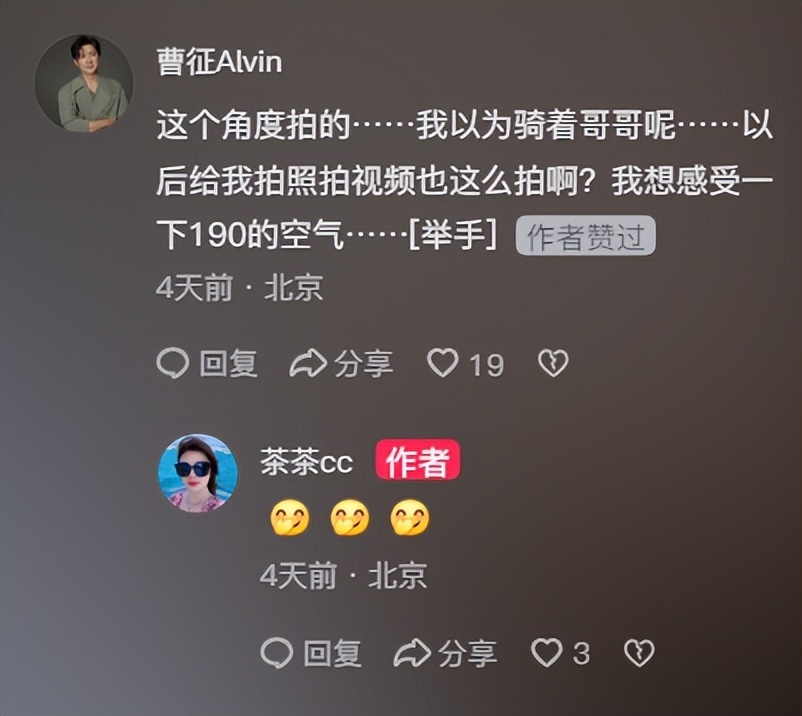Tap the comment text mentioning 190的空气

pos(464,181)
